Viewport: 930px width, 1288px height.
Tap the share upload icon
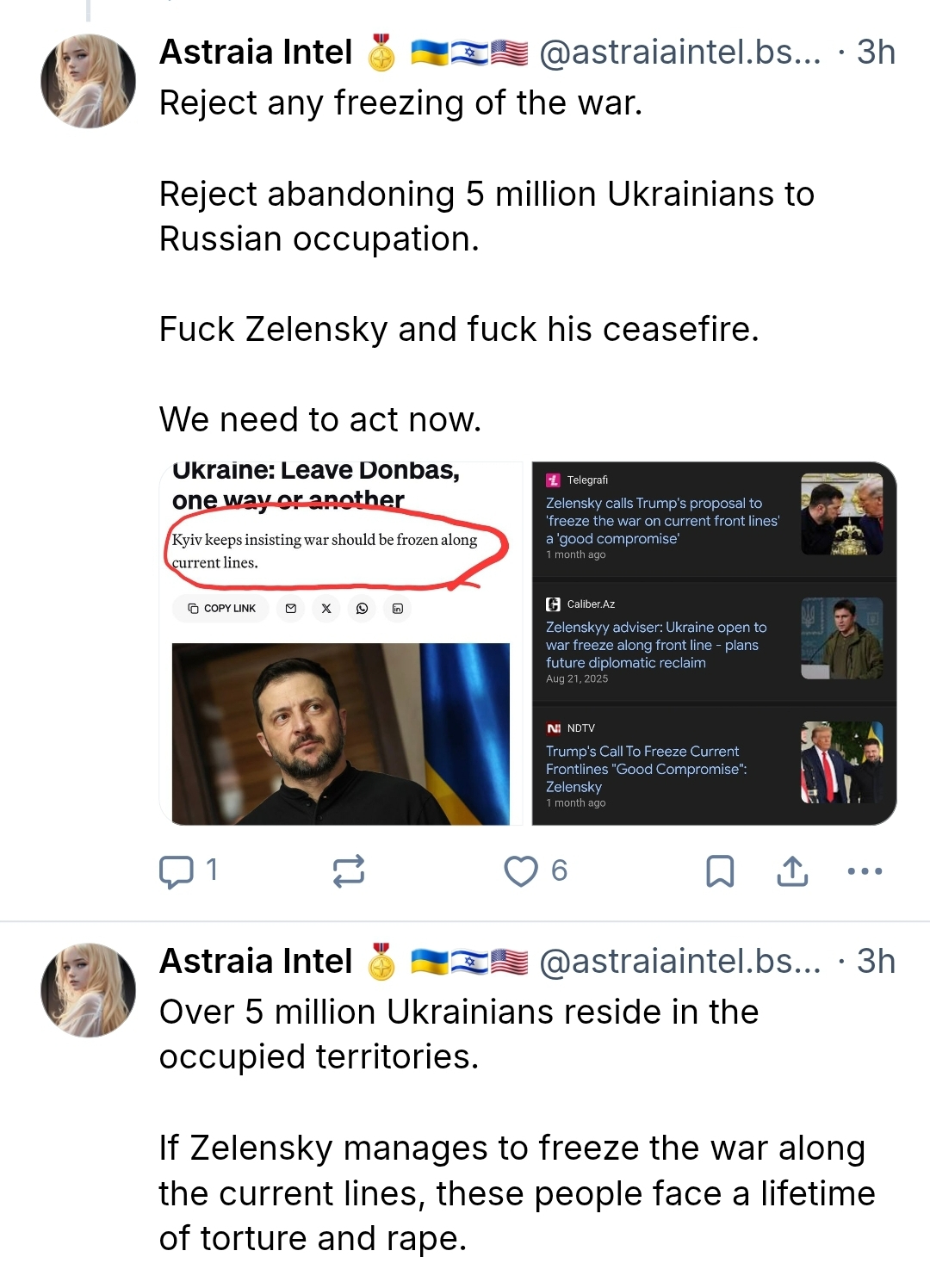tap(792, 871)
